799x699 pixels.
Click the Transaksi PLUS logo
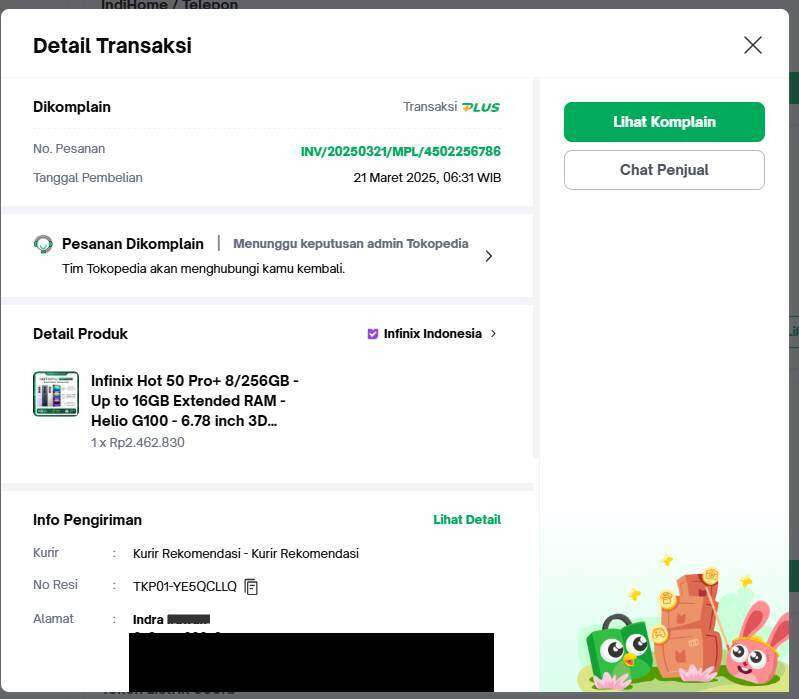tap(481, 107)
